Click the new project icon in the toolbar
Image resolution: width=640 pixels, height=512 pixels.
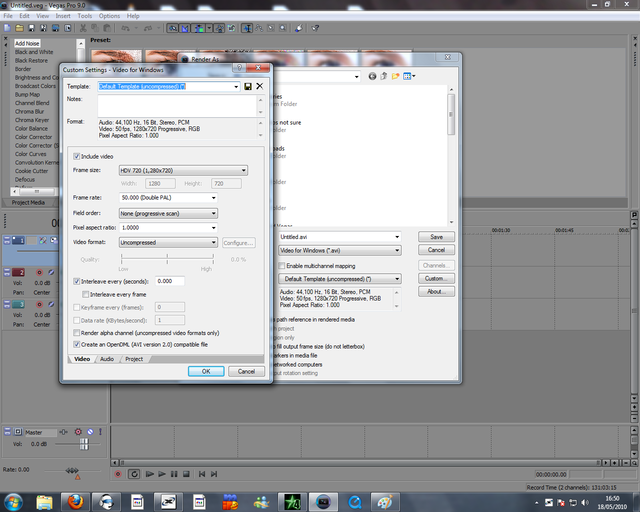[7, 28]
